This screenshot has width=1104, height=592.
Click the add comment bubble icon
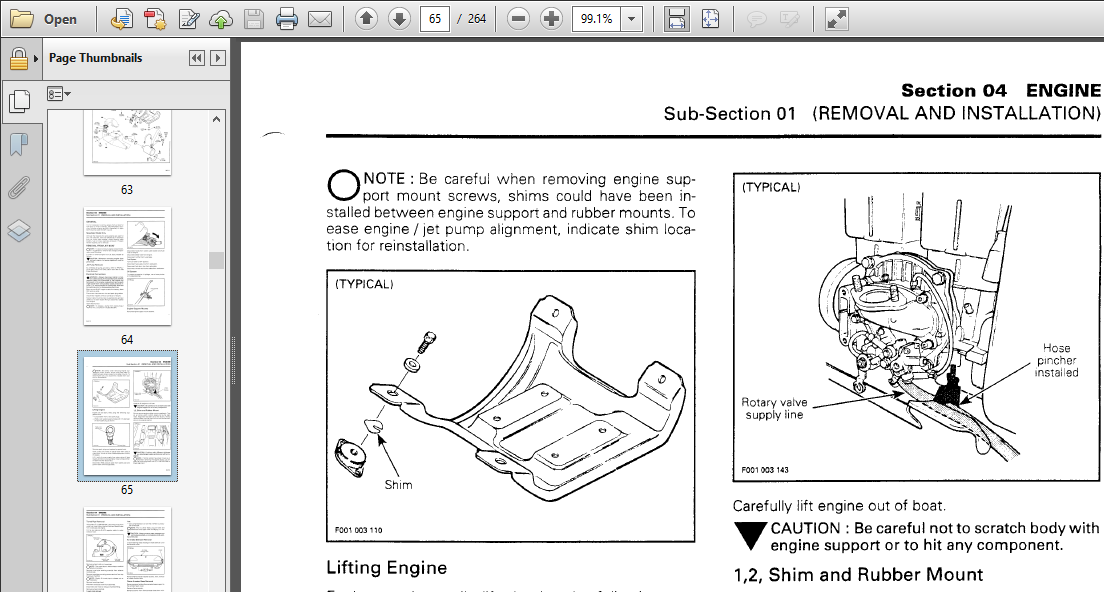coord(756,19)
